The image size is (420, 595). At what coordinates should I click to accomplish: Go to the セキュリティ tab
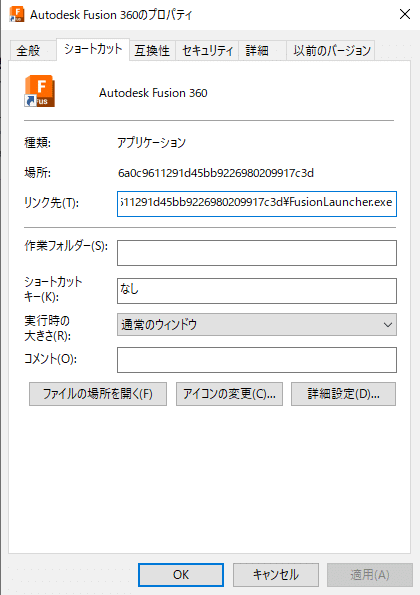[207, 50]
